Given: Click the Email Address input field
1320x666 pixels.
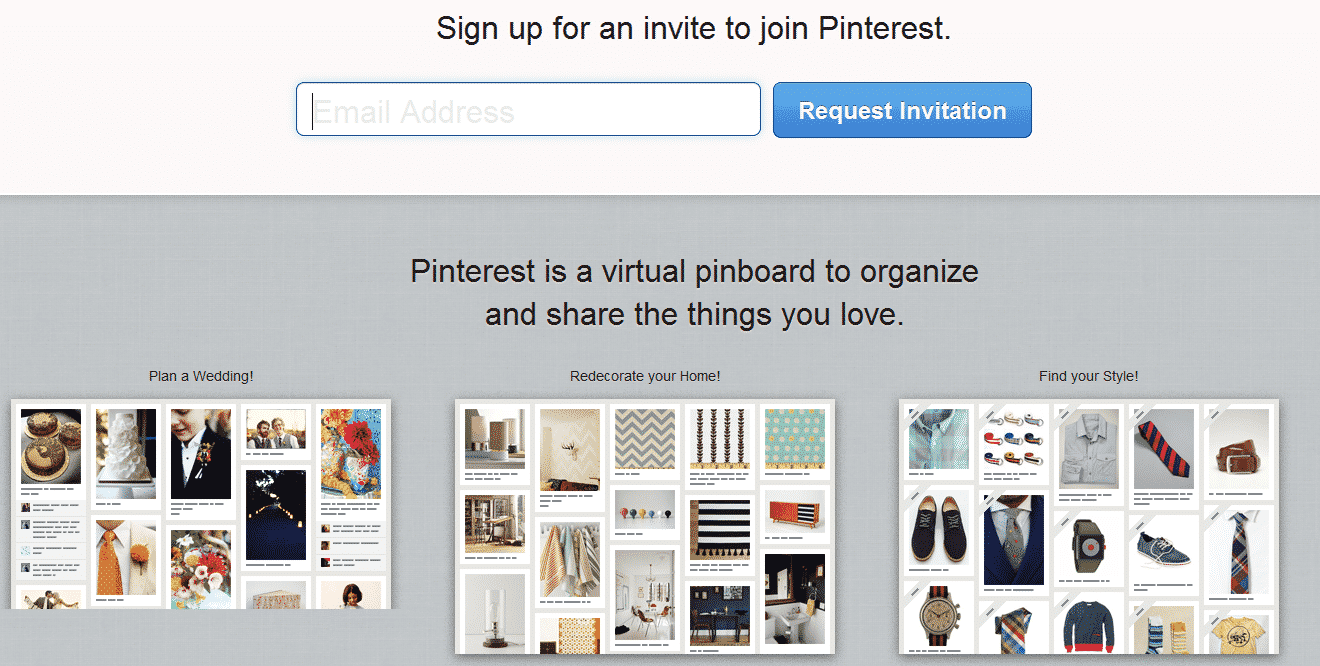Looking at the screenshot, I should 528,110.
